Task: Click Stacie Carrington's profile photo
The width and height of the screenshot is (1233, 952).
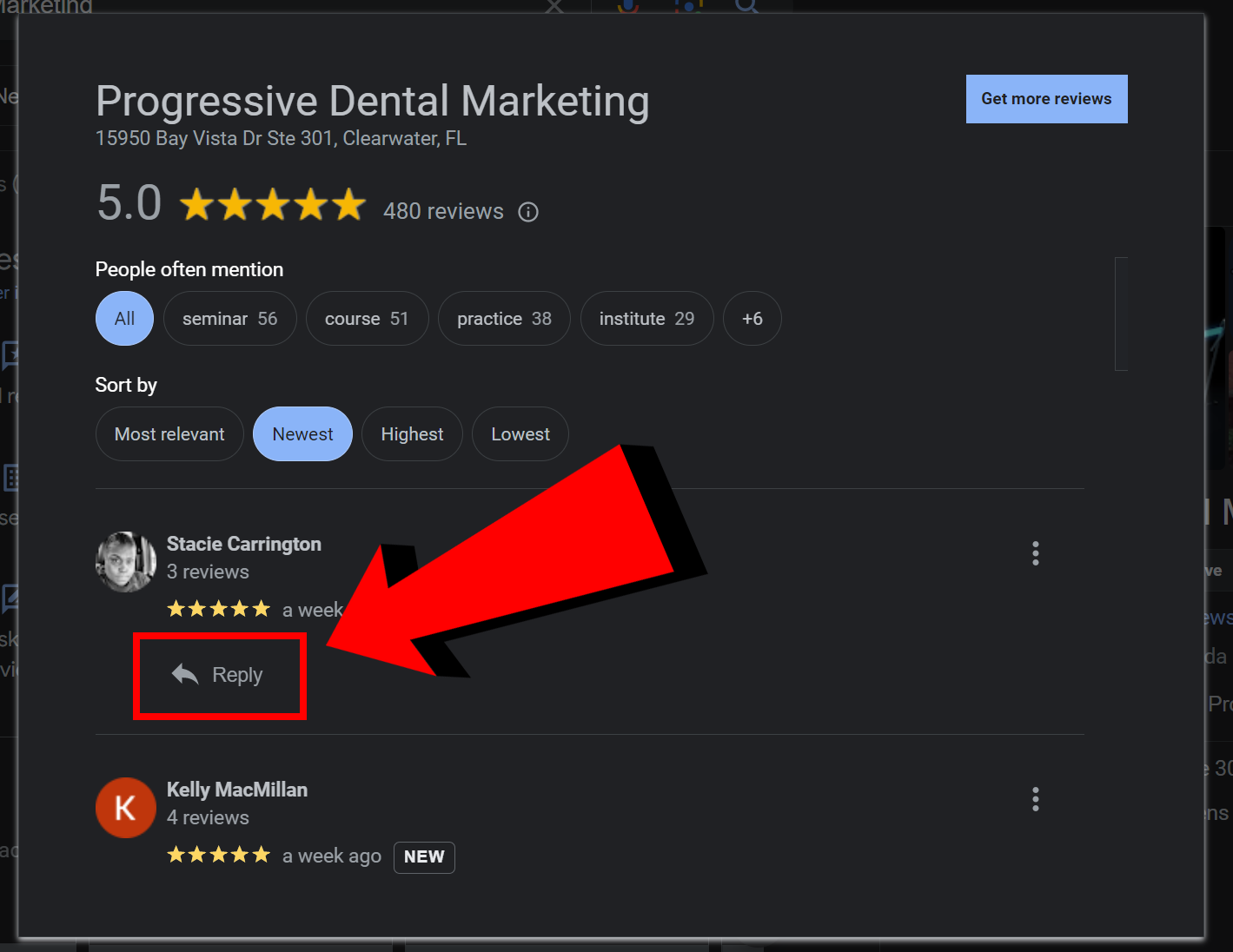Action: (126, 562)
